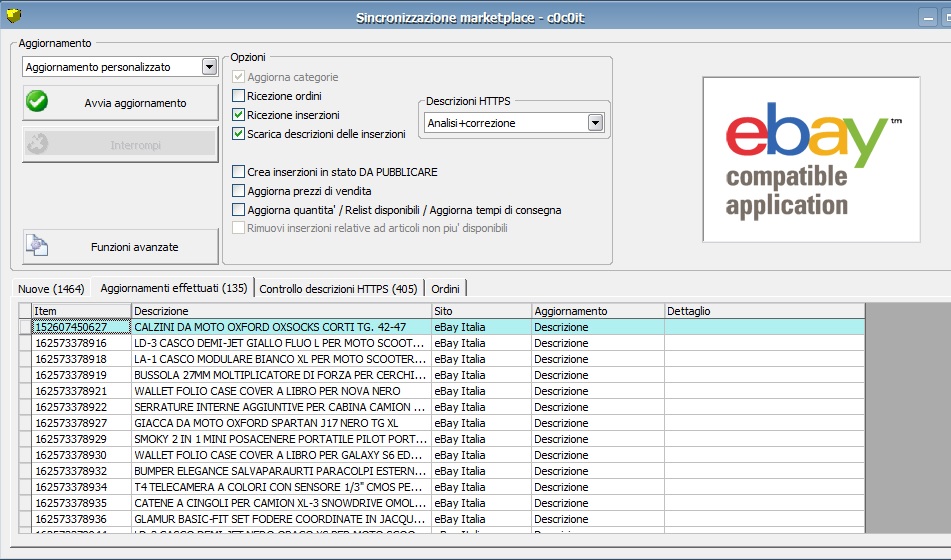Click the eBay compatible application logo
The width and height of the screenshot is (951, 560).
811,159
